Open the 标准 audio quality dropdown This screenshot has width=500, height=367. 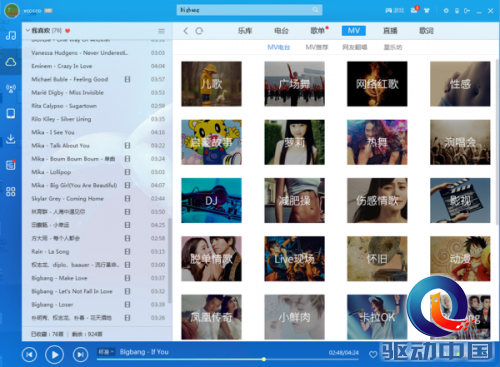coord(106,352)
